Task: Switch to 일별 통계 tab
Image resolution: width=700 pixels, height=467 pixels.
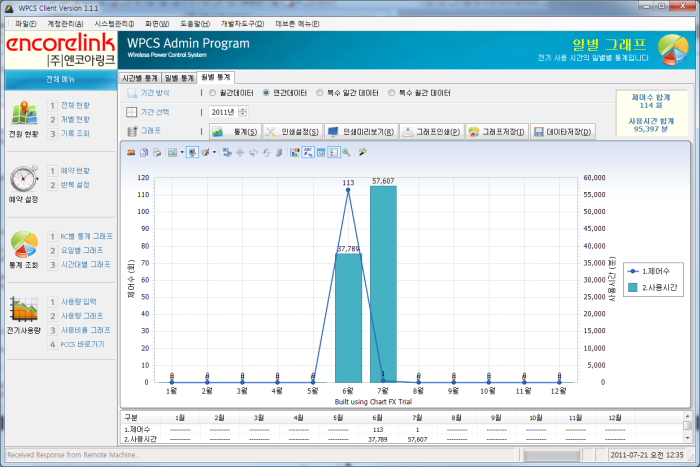Action: tap(179, 78)
